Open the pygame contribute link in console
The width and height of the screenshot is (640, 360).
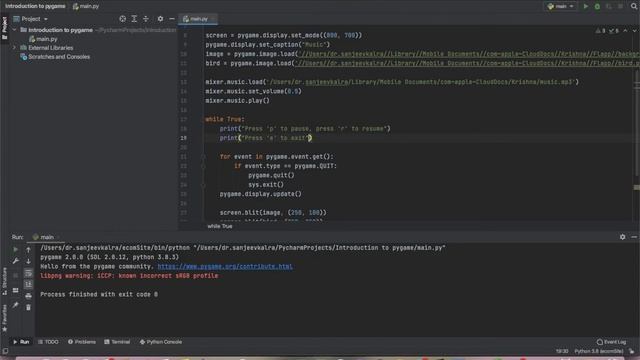[x=225, y=266]
